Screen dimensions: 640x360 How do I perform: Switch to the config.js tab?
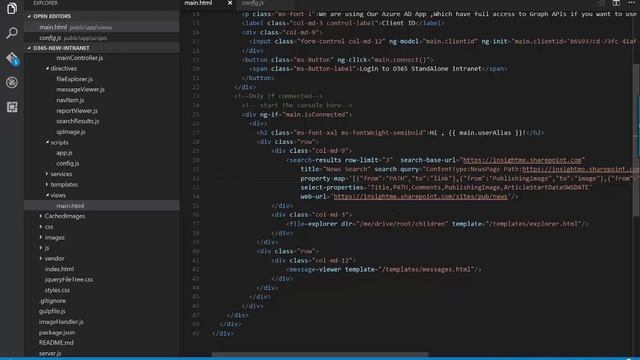coord(253,3)
